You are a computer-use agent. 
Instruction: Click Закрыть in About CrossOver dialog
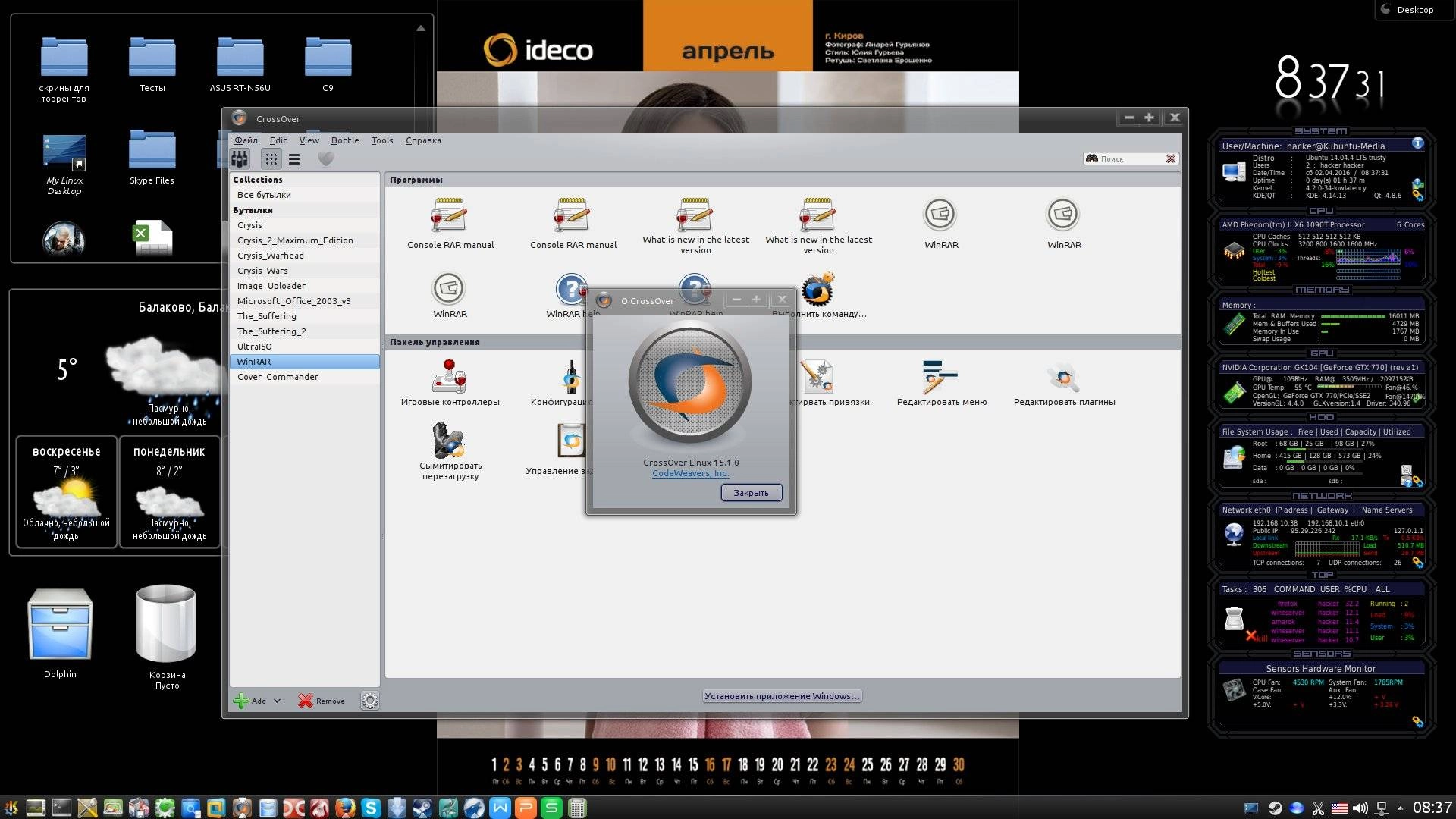click(x=751, y=493)
